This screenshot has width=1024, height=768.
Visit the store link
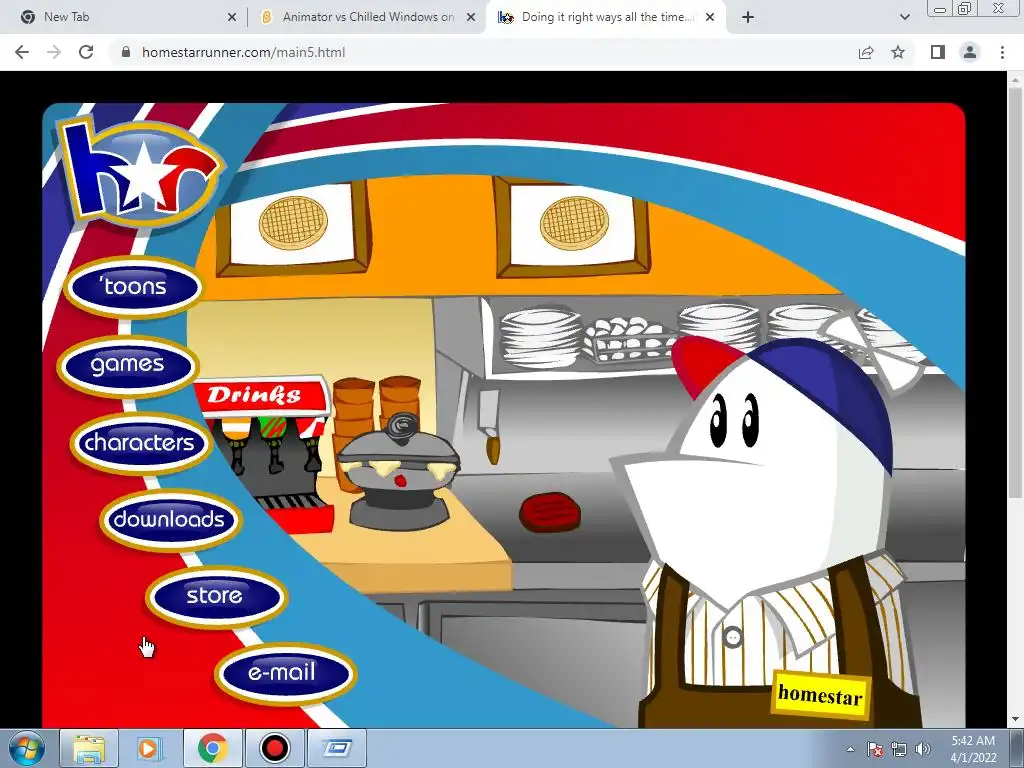(x=216, y=596)
